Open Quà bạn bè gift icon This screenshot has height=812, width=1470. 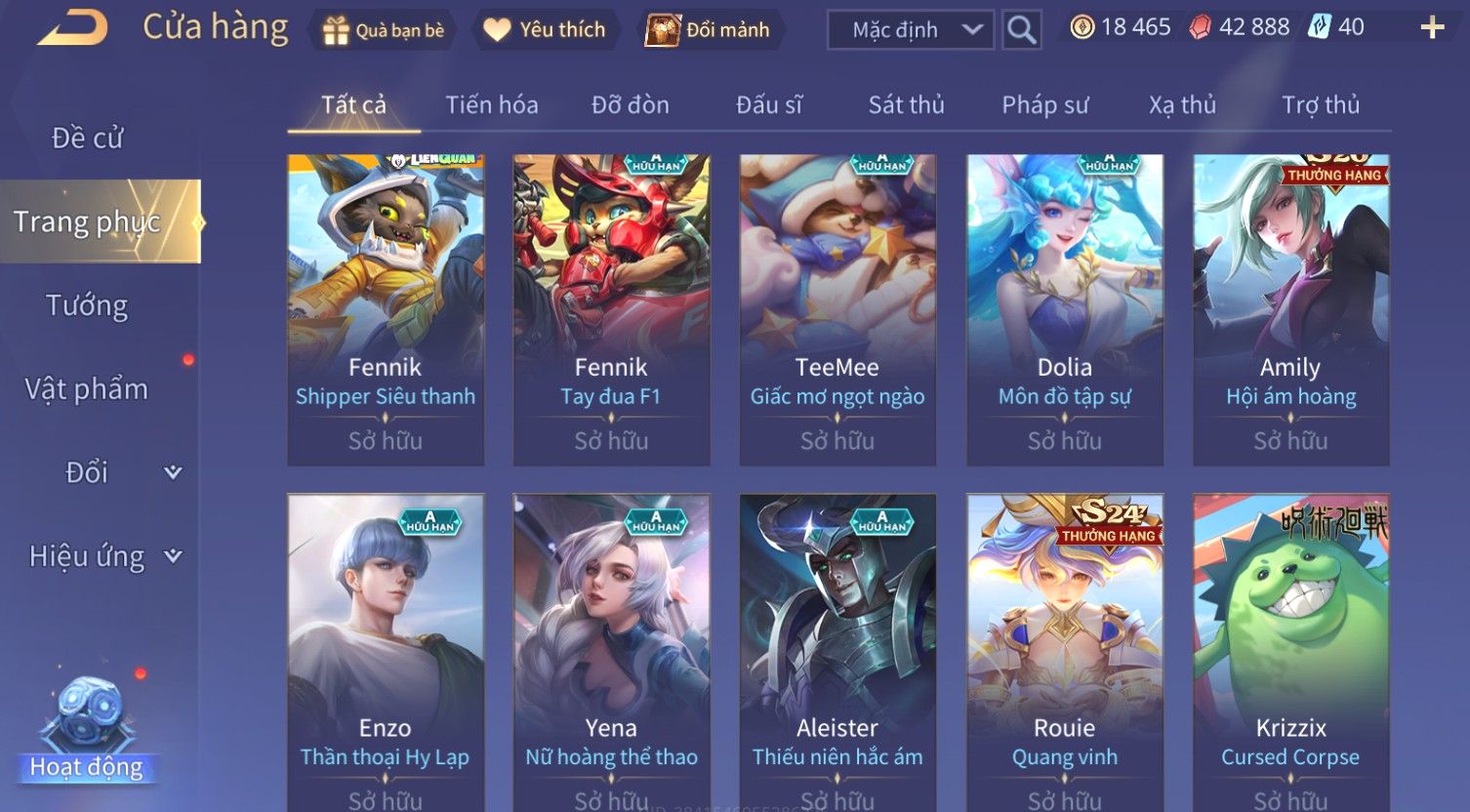(x=336, y=30)
